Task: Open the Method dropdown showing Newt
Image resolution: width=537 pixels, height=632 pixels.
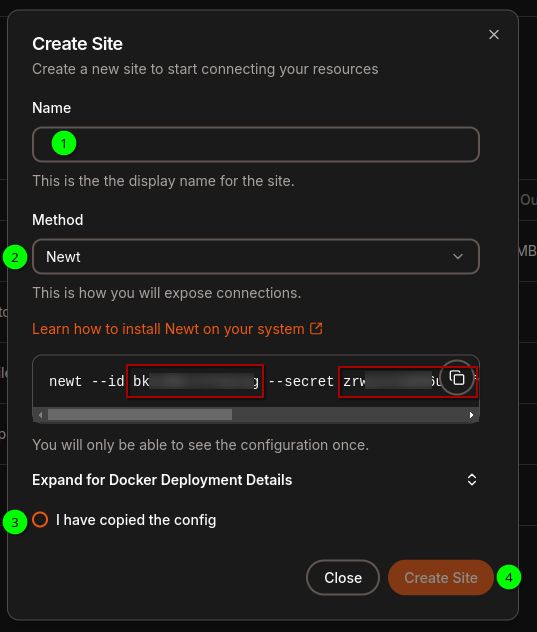Action: tap(256, 257)
